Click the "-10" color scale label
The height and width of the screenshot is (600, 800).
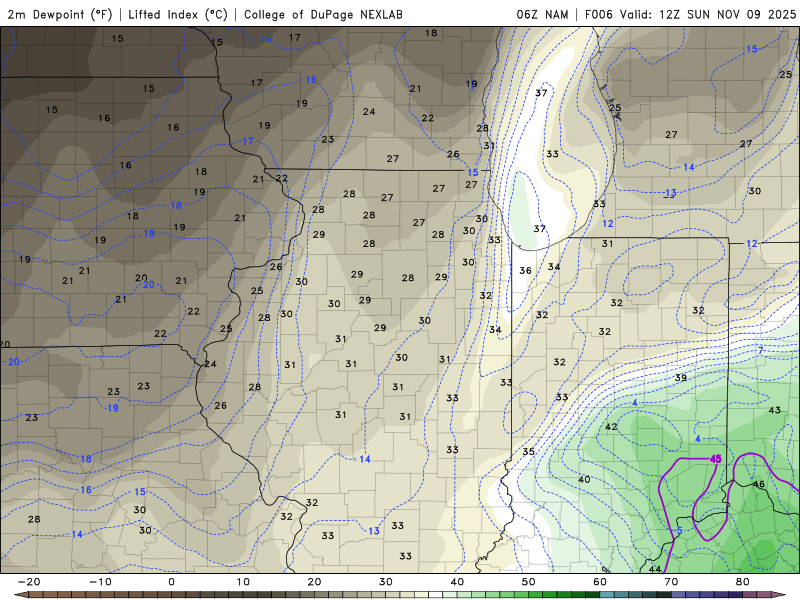tap(100, 582)
